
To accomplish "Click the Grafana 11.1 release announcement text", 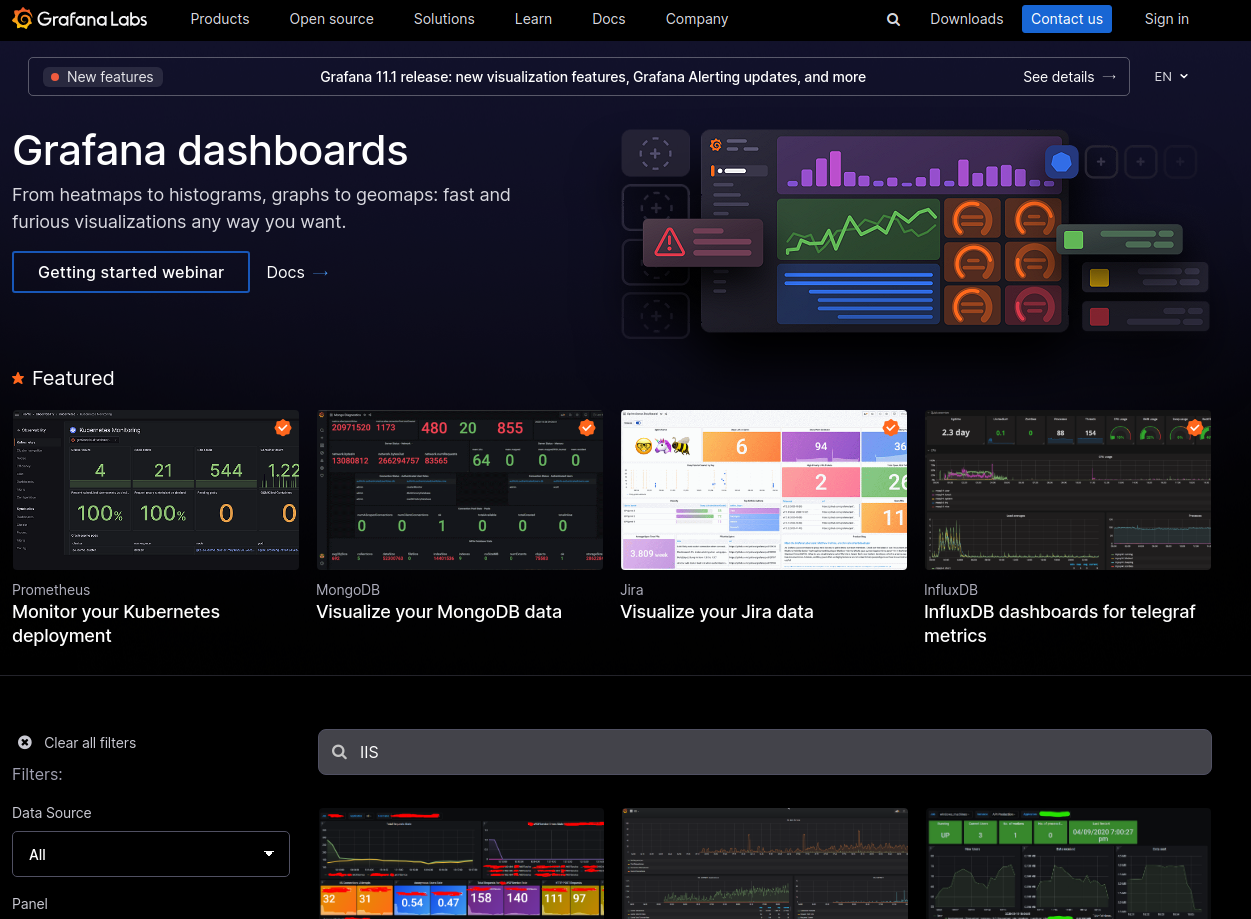I will point(593,77).
